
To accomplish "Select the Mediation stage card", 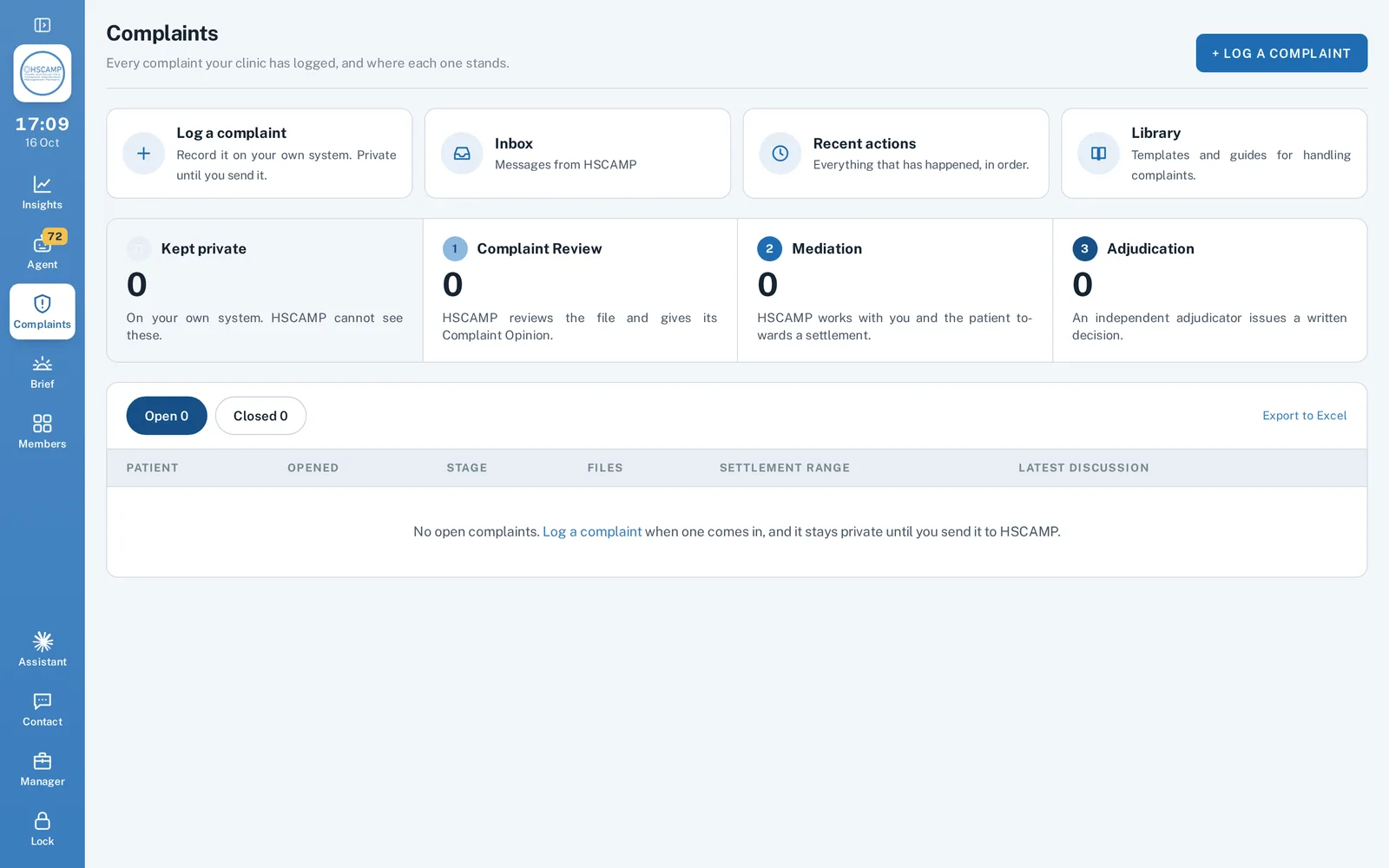I will click(895, 290).
